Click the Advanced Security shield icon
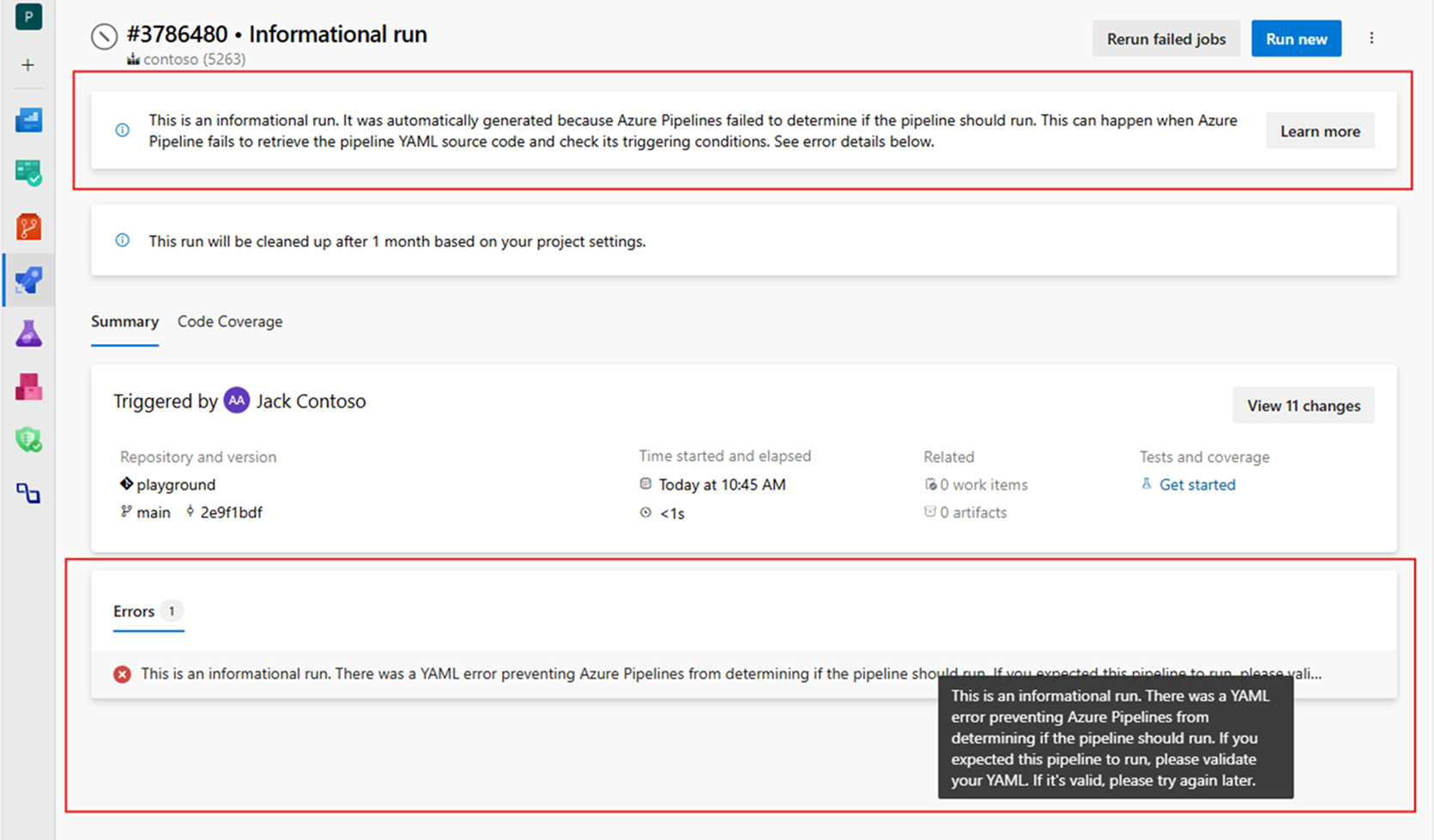The height and width of the screenshot is (840, 1434). tap(28, 439)
